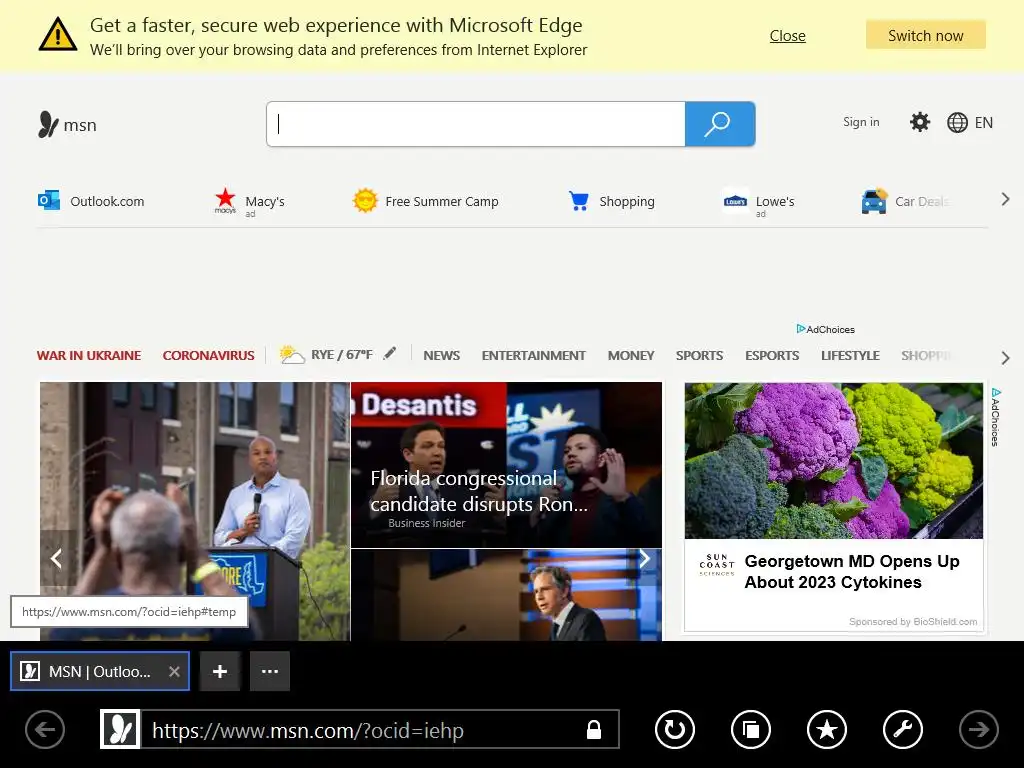Click the globe language icon
1024x768 pixels.
(957, 123)
